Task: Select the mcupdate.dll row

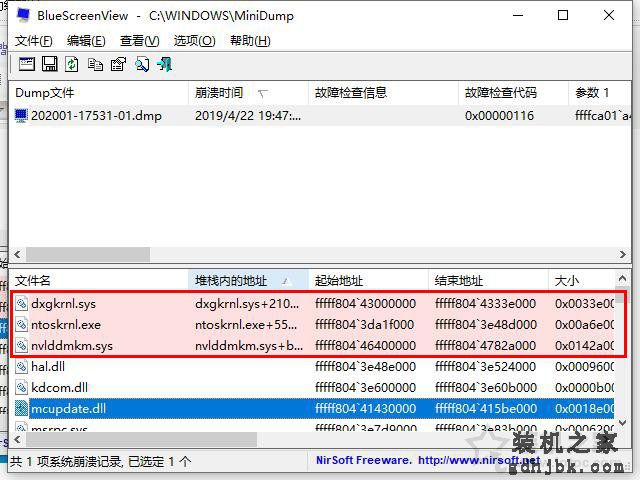Action: pos(312,409)
